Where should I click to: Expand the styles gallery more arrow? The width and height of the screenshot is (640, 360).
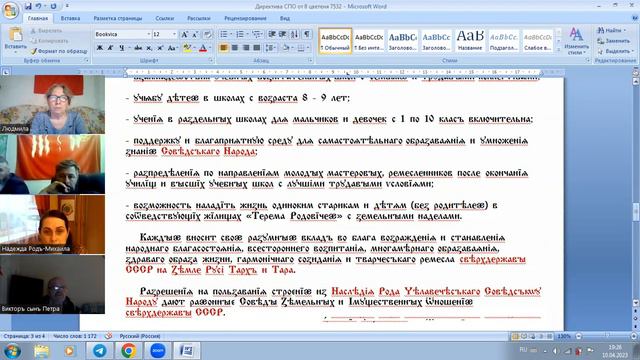tap(559, 50)
